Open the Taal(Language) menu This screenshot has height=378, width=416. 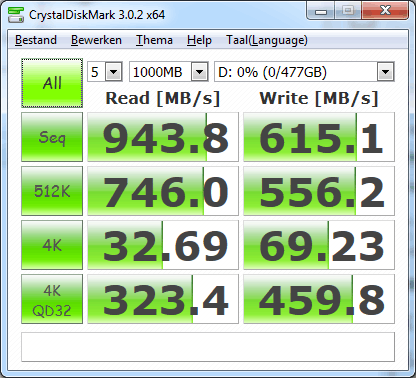pyautogui.click(x=267, y=40)
